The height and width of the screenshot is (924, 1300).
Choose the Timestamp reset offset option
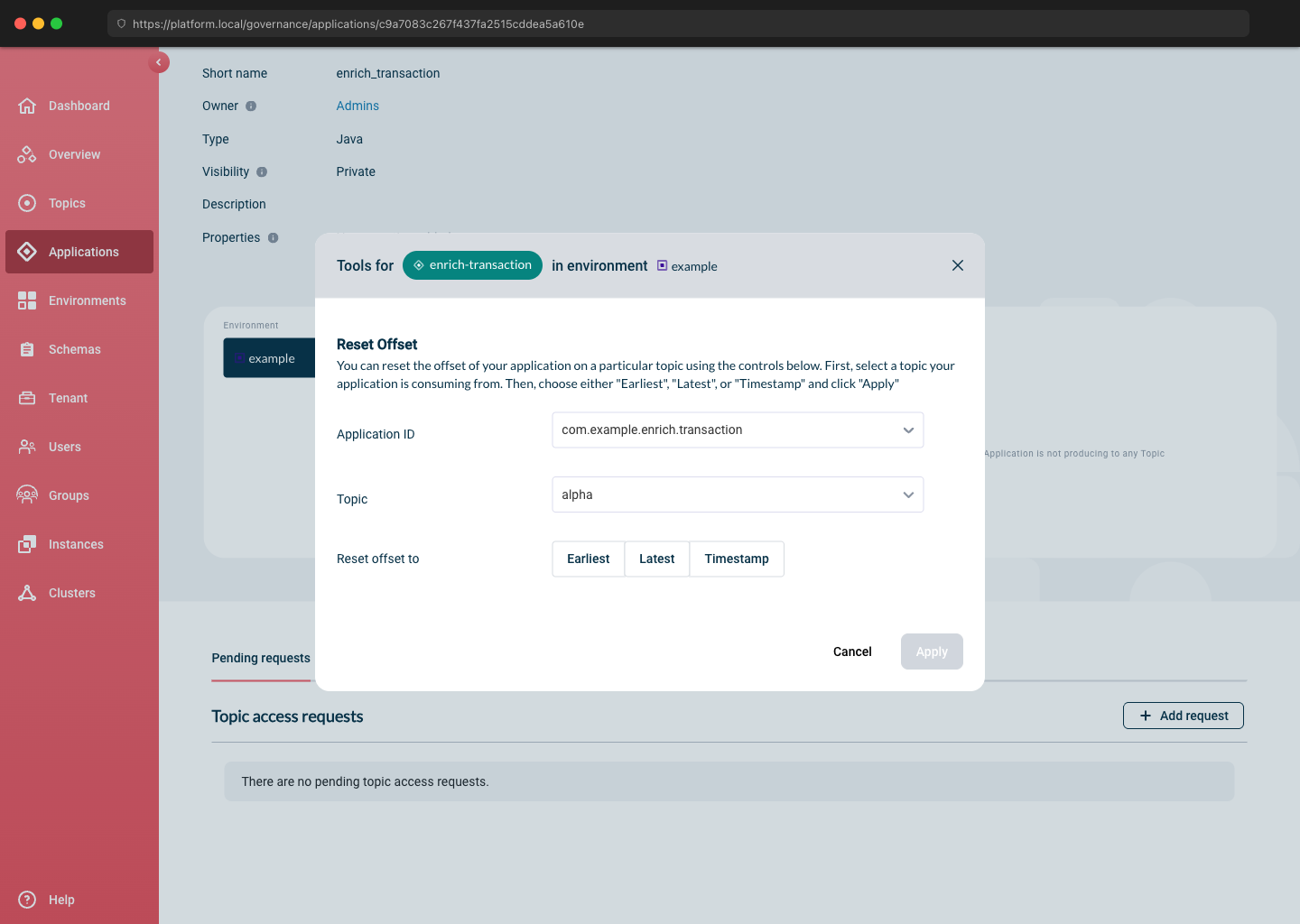(736, 559)
